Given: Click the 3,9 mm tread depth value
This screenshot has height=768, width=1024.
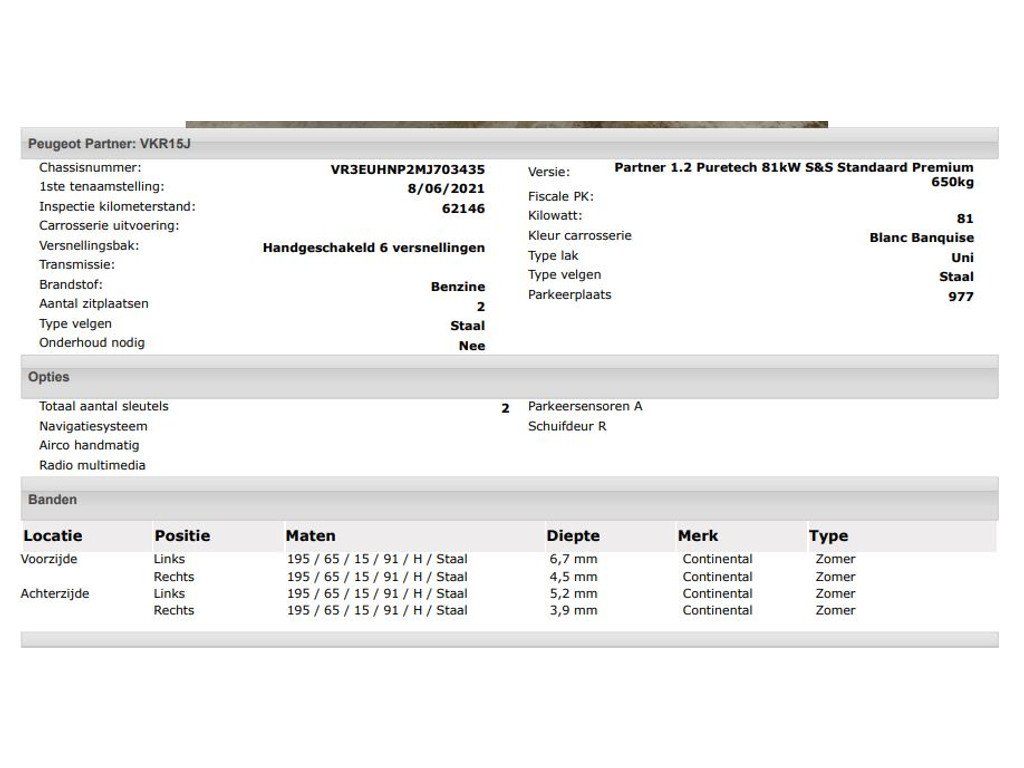Looking at the screenshot, I should 573,611.
